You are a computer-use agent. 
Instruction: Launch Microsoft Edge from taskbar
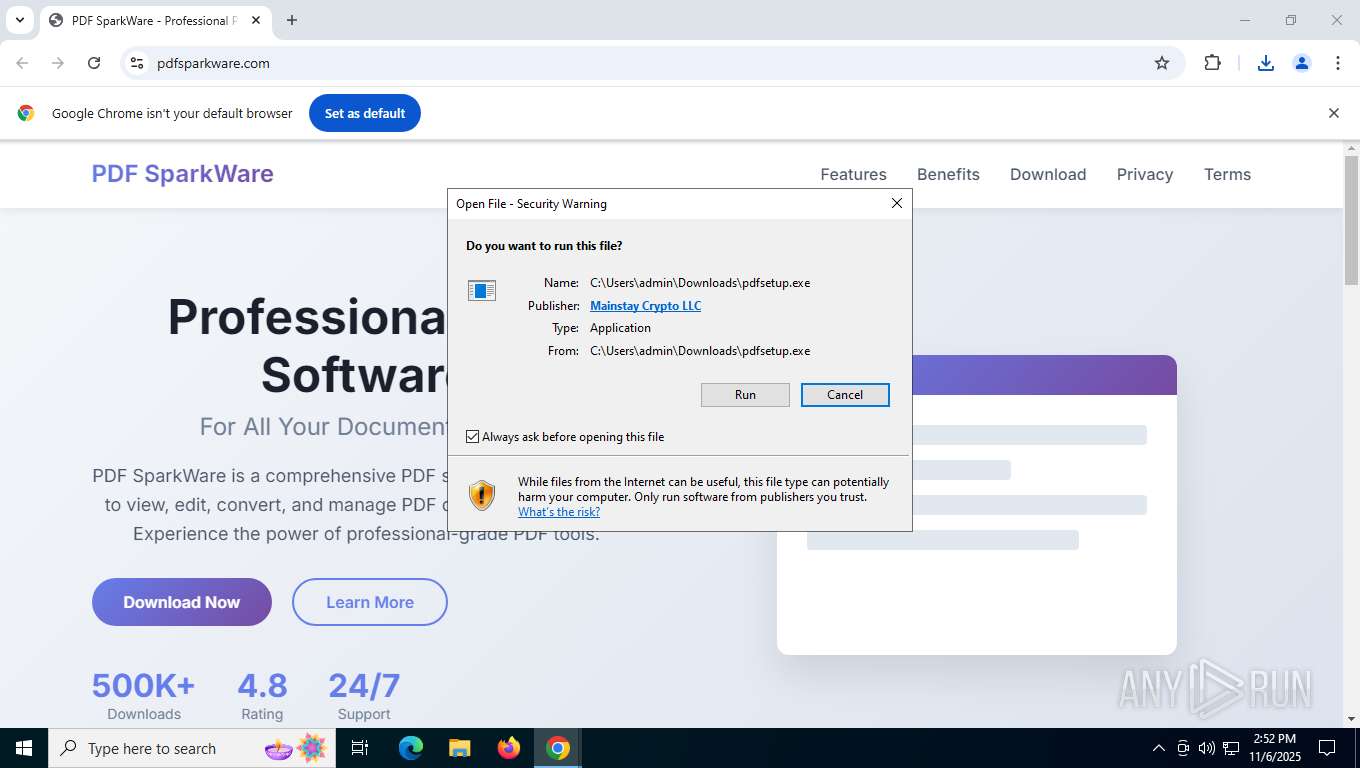410,748
